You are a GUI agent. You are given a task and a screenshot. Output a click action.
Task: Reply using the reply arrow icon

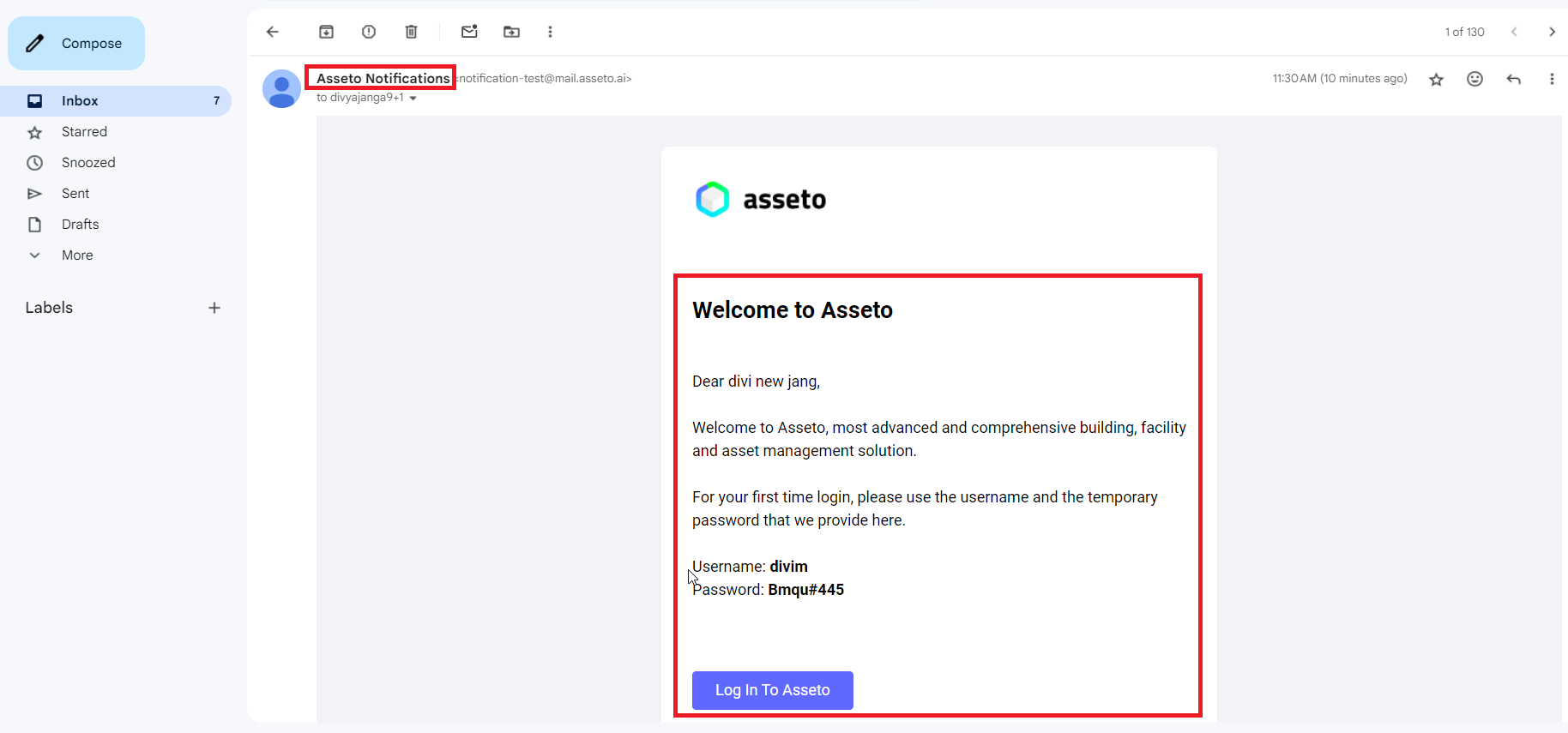pyautogui.click(x=1514, y=79)
